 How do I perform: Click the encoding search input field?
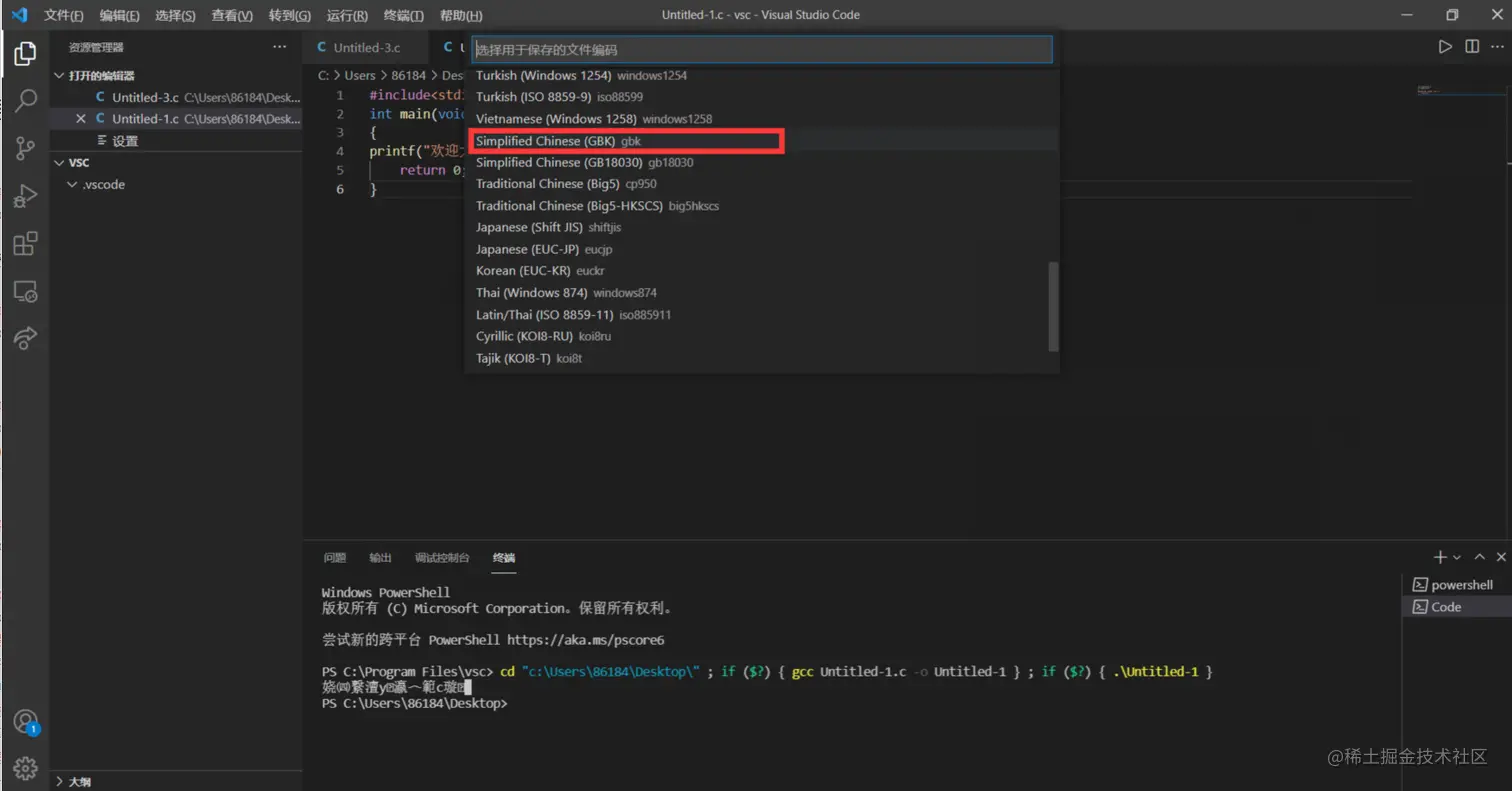(762, 49)
